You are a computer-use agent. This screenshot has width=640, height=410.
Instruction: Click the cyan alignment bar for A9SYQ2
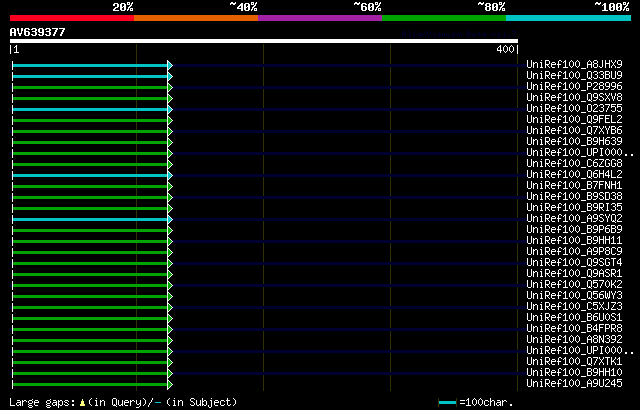tap(90, 219)
